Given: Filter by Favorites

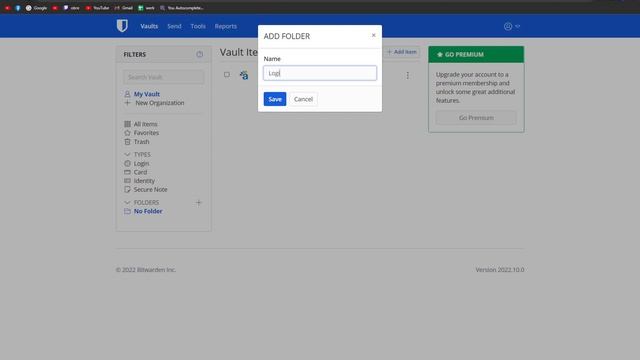Looking at the screenshot, I should tap(146, 133).
